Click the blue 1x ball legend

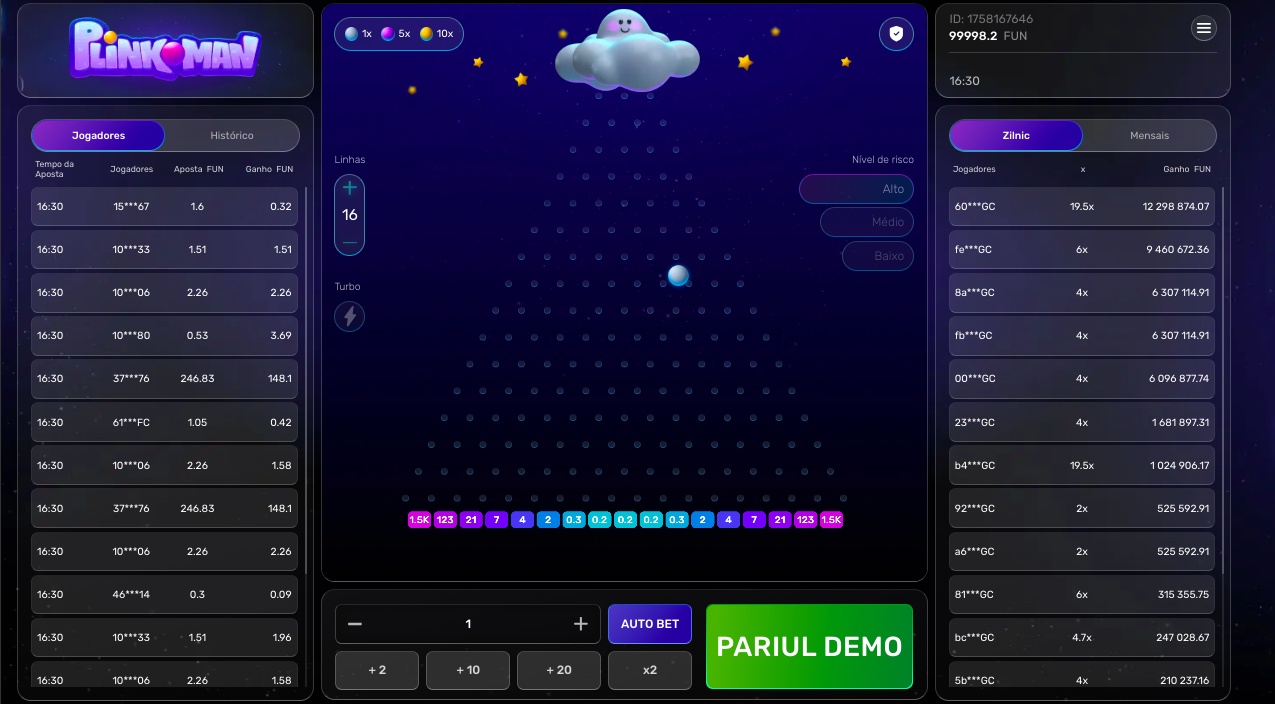pos(358,34)
